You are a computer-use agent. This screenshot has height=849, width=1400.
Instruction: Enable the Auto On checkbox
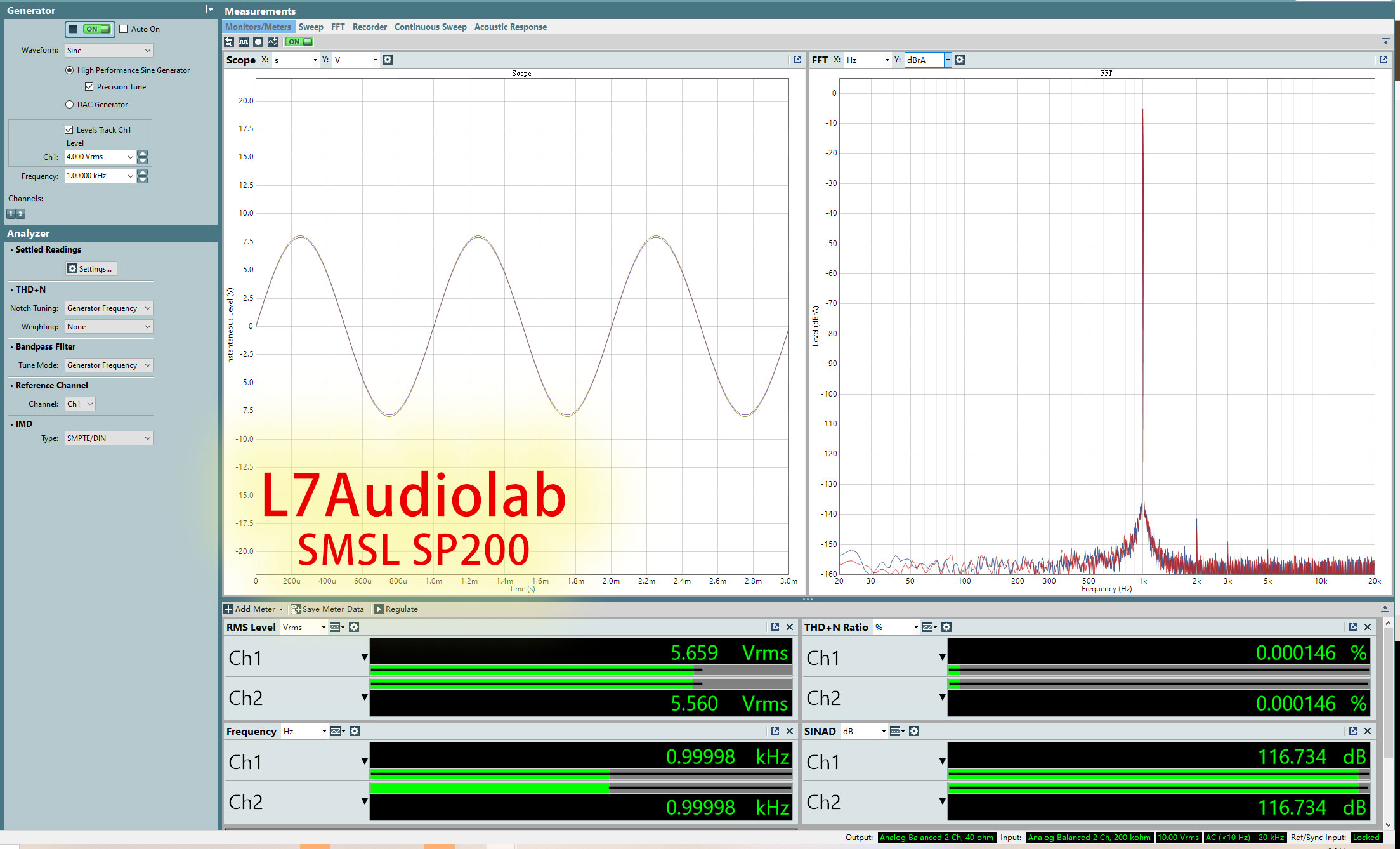(x=124, y=29)
